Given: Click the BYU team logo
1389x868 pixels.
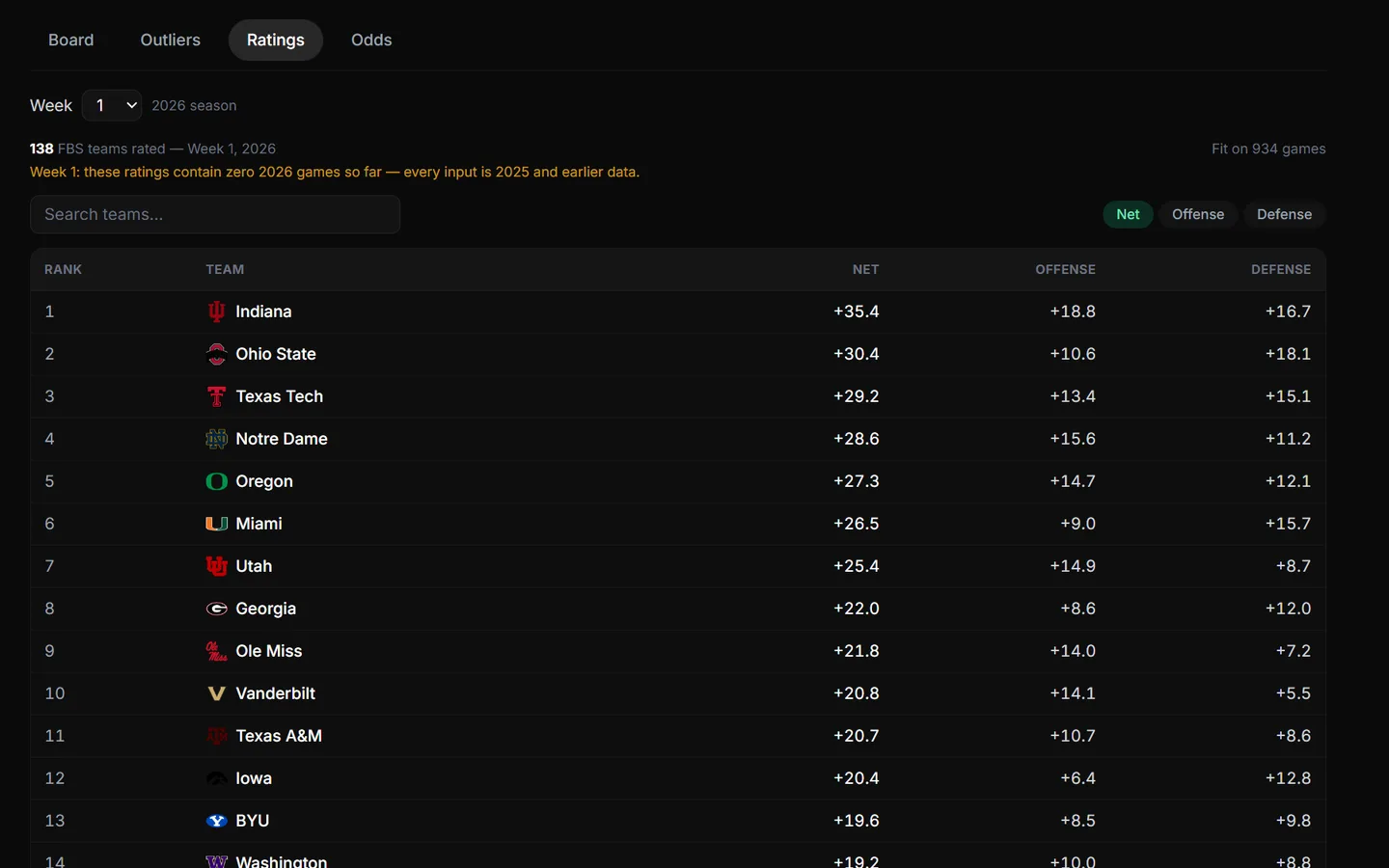Looking at the screenshot, I should coord(216,821).
